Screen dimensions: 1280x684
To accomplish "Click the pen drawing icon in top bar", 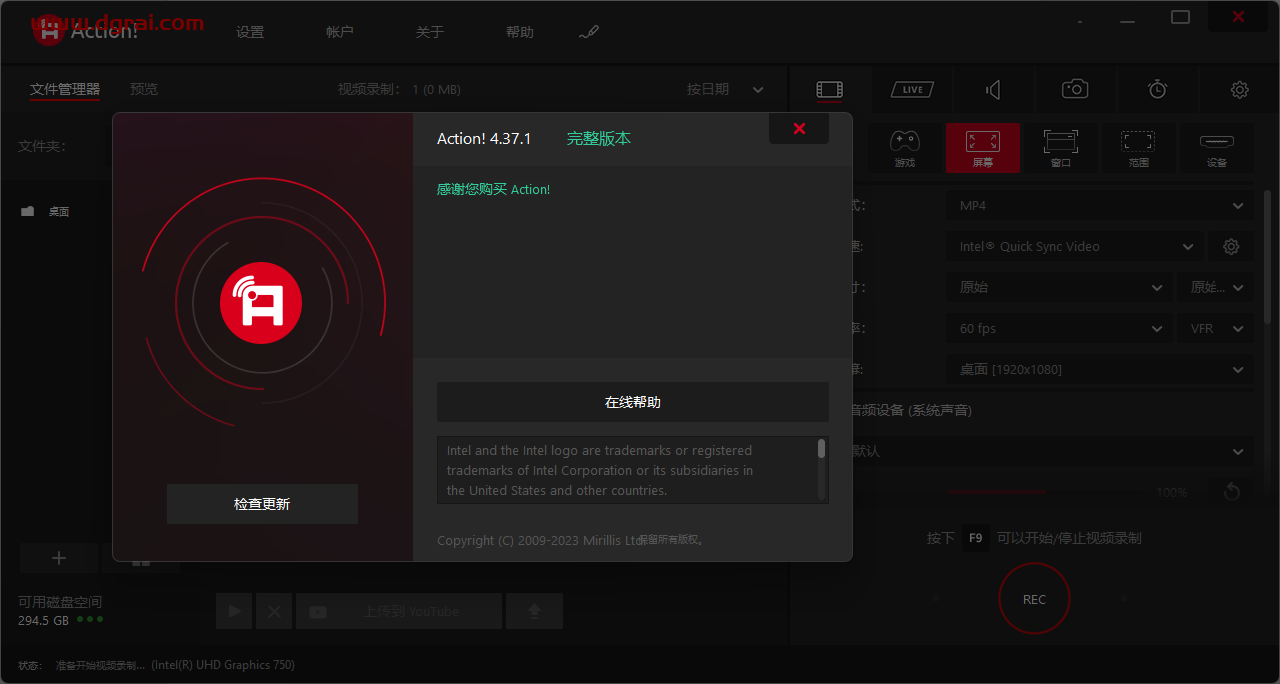I will pyautogui.click(x=589, y=32).
